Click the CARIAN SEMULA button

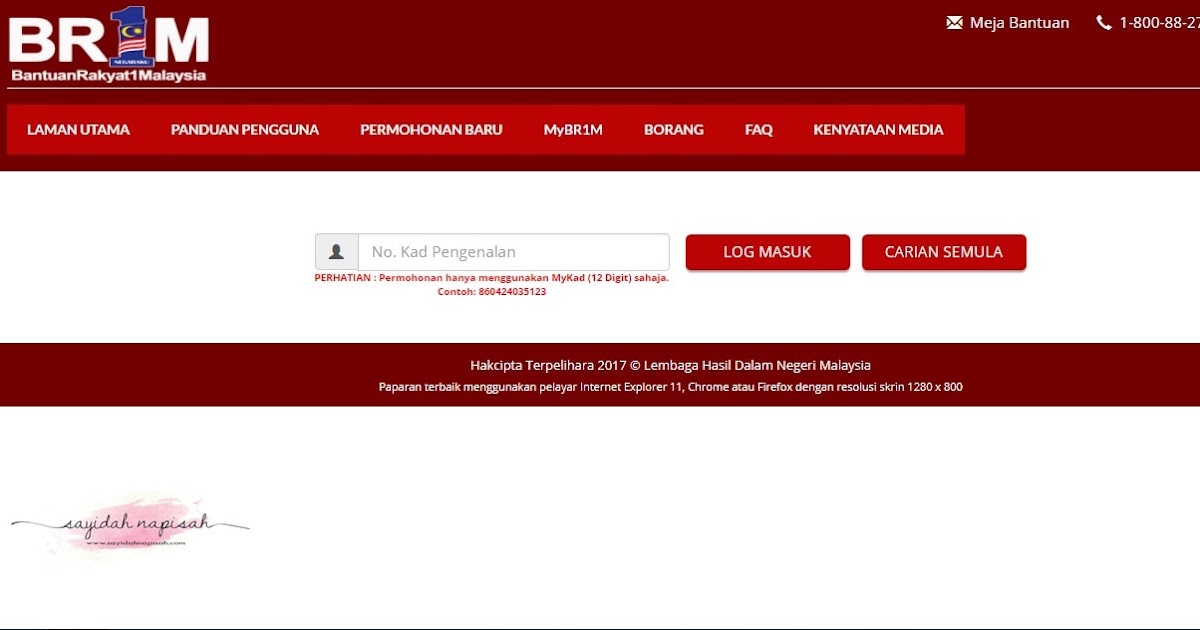click(x=944, y=252)
